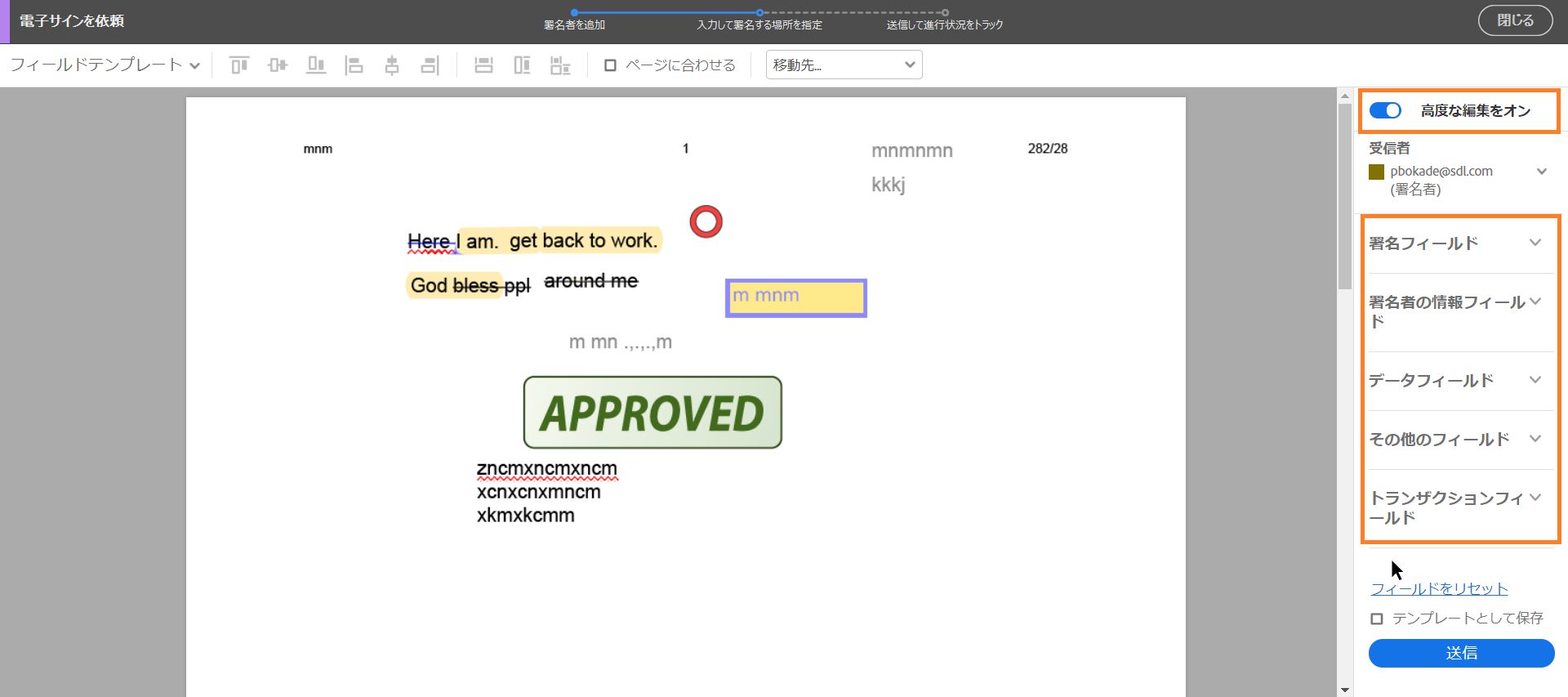Click the scrollbar up arrow
Image resolution: width=1568 pixels, height=697 pixels.
coord(1345,96)
